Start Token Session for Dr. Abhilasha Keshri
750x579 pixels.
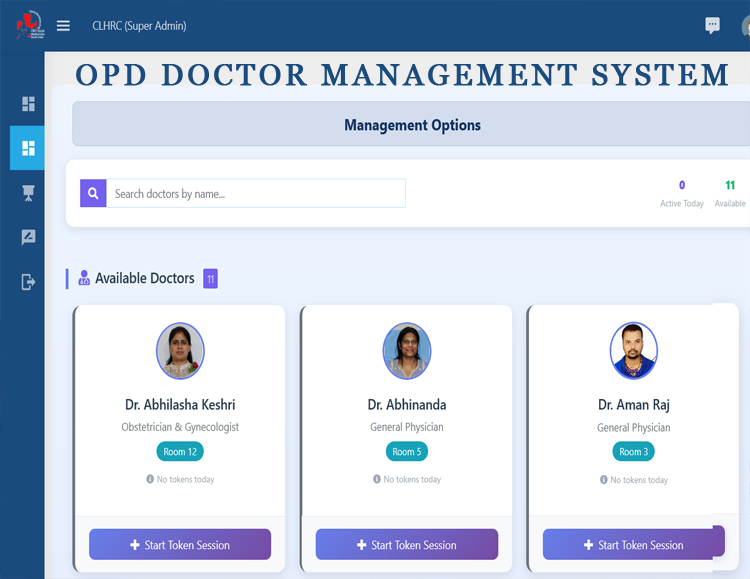[x=180, y=545]
